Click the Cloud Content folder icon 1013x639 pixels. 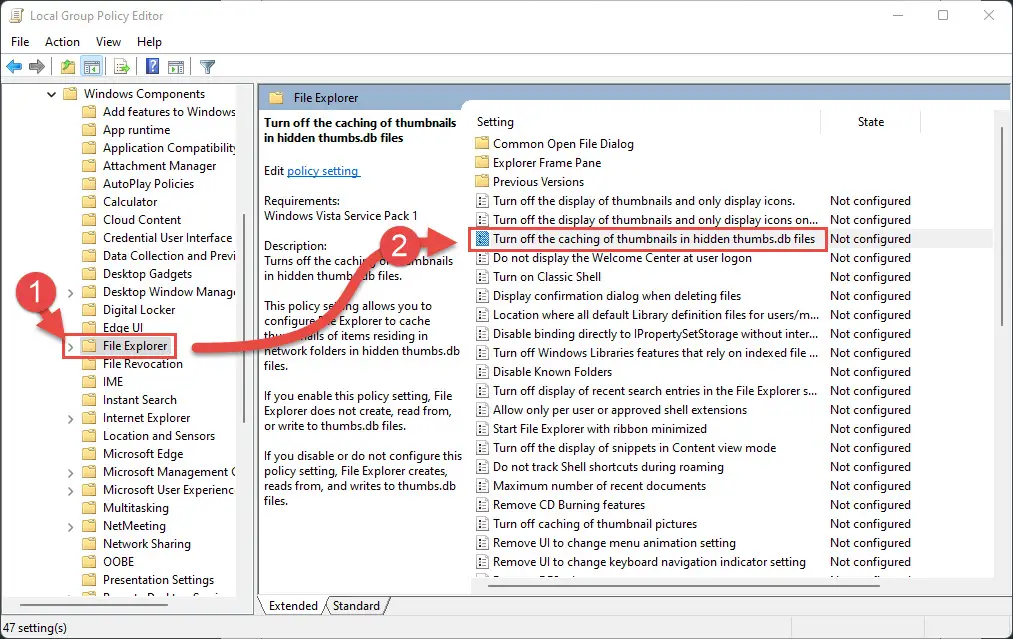[x=89, y=220]
